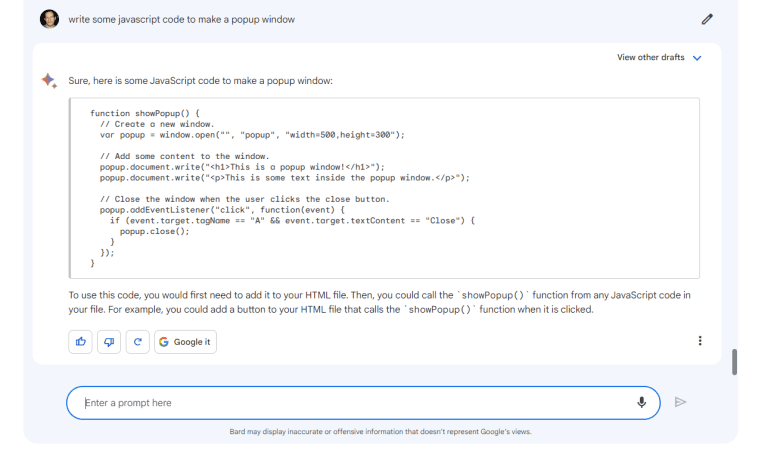Image resolution: width=768 pixels, height=452 pixels.
Task: Expand the View other drafts chevron
Action: pyautogui.click(x=697, y=58)
